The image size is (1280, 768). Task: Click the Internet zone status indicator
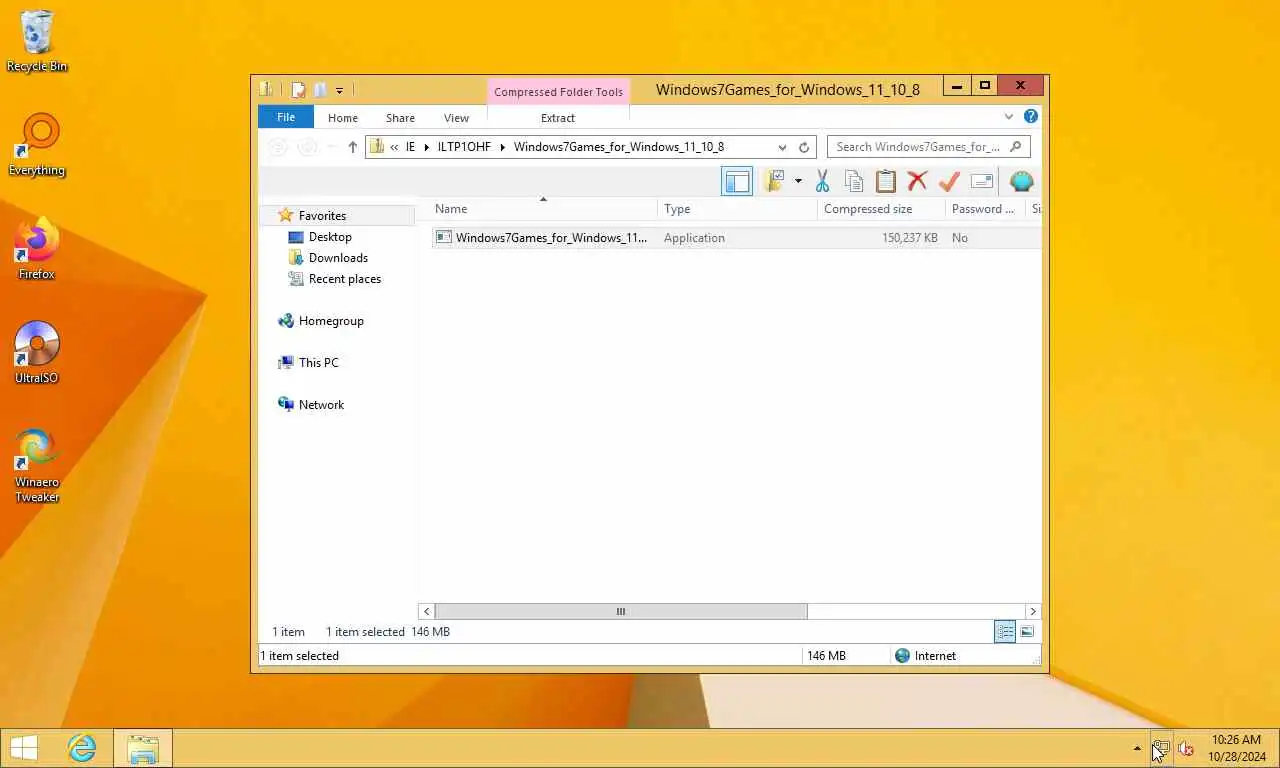click(926, 656)
